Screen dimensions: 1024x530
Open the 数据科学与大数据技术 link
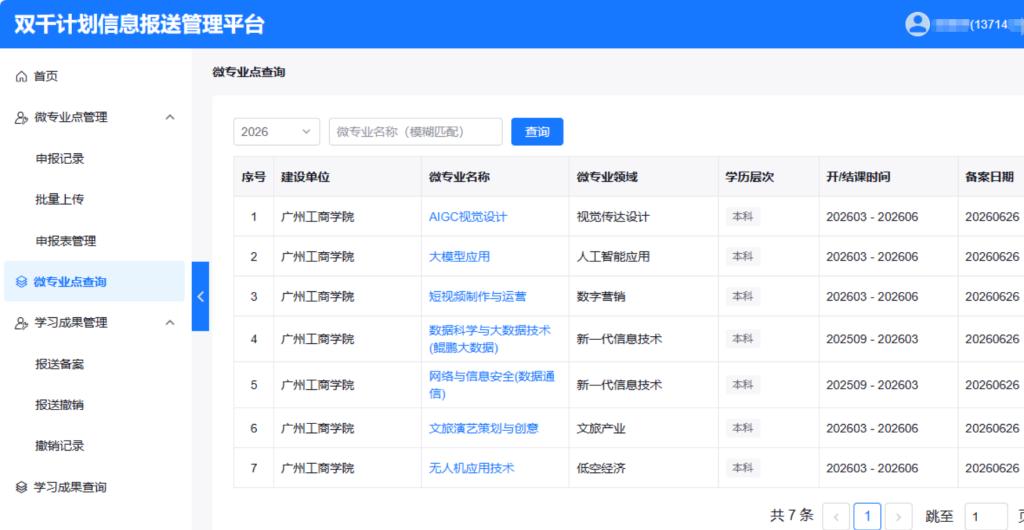[x=490, y=339]
